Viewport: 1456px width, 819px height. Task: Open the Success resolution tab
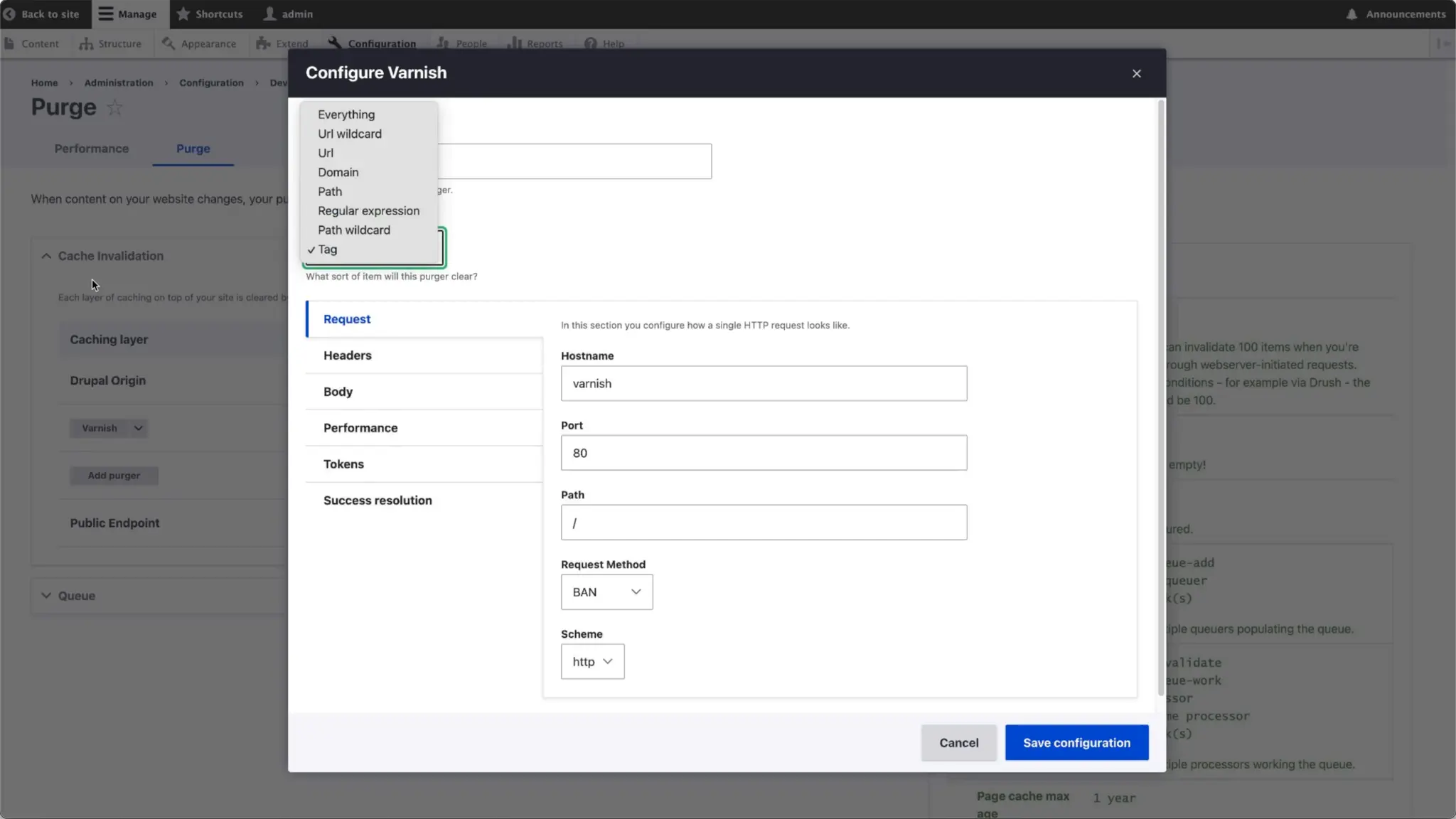click(378, 500)
